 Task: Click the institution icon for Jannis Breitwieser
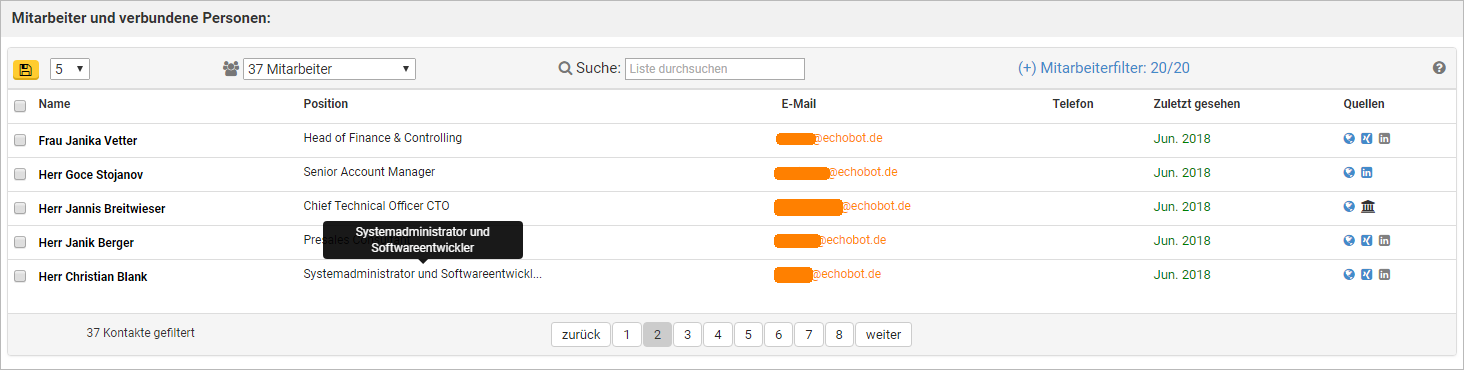point(1368,207)
